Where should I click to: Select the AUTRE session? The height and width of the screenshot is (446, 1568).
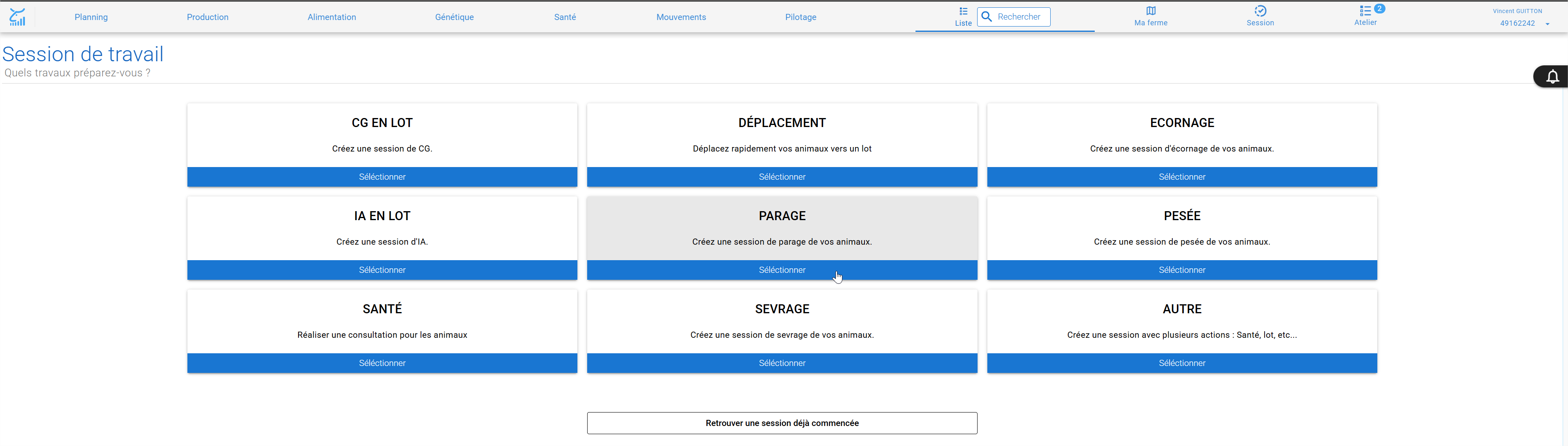pyautogui.click(x=1181, y=363)
